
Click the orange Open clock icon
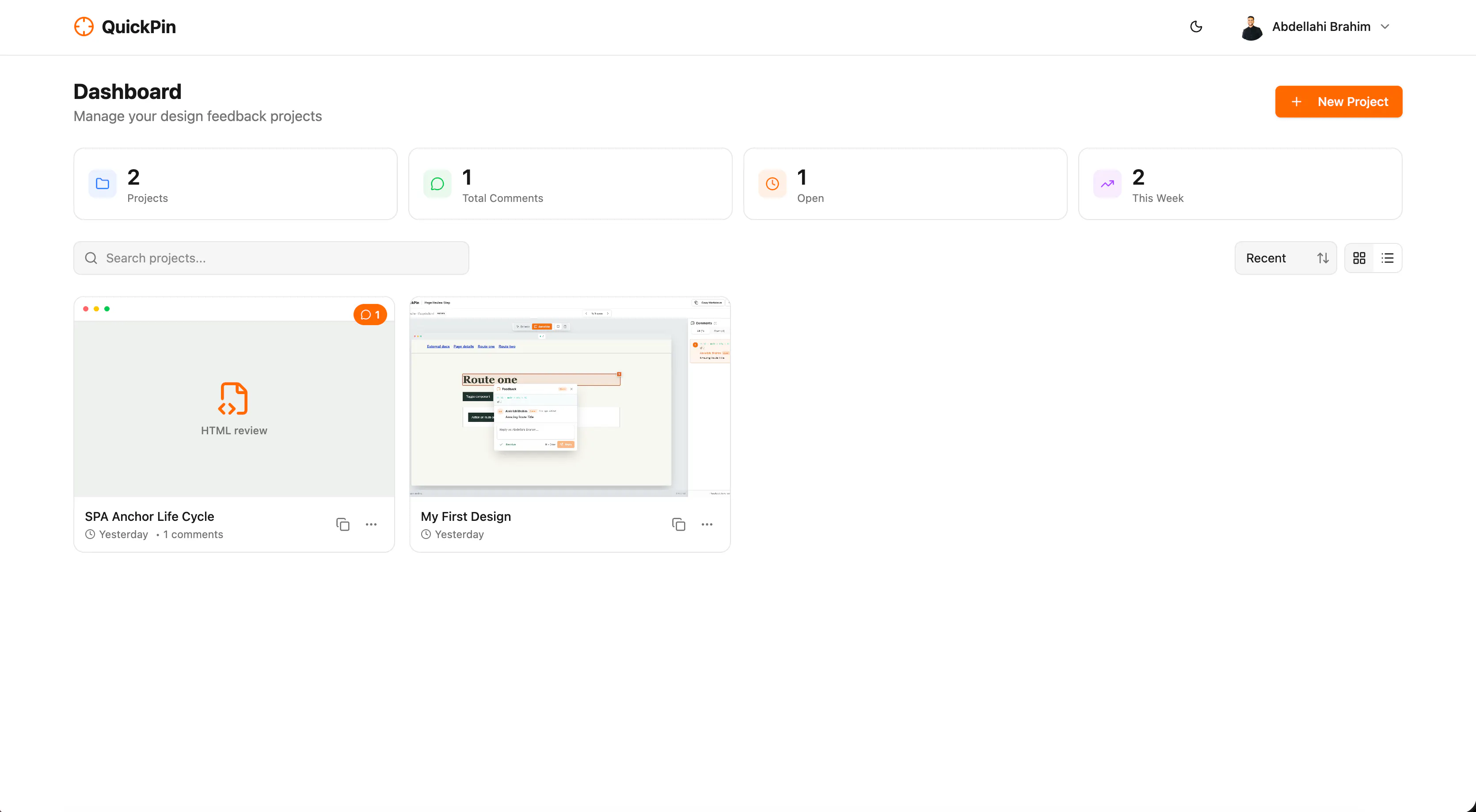[772, 183]
